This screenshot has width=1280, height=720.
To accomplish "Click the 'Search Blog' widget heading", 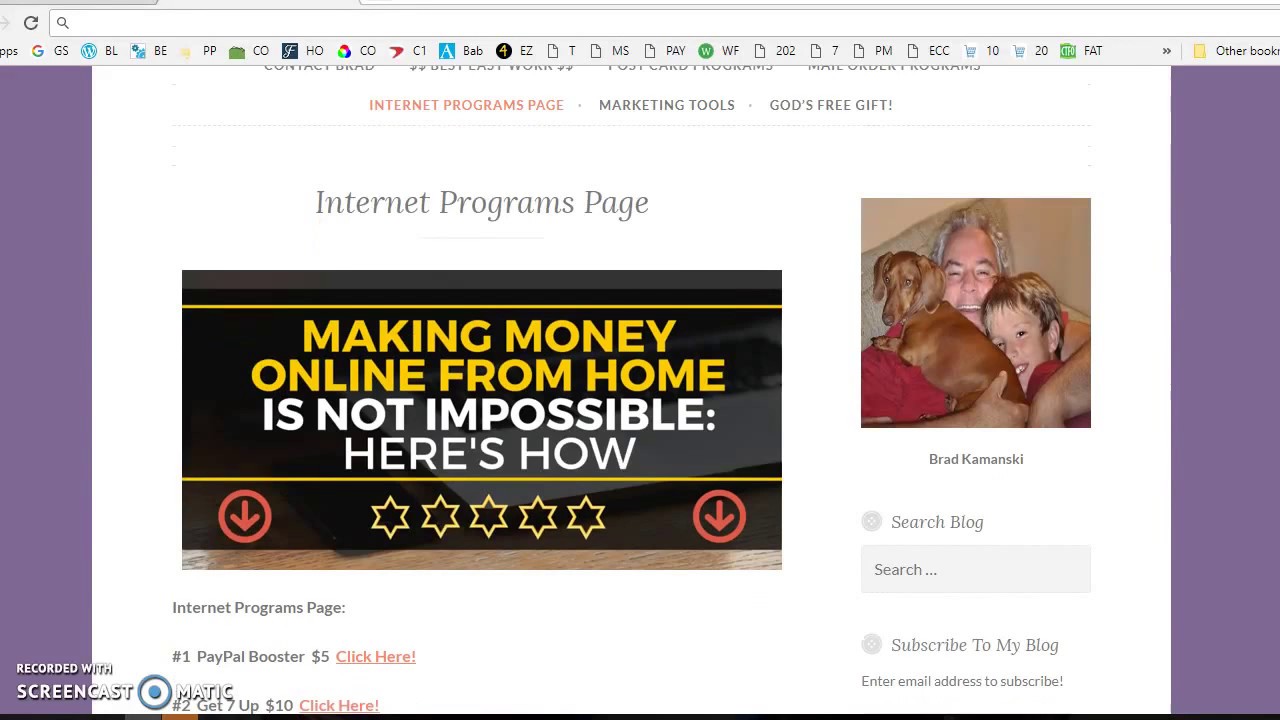I will point(937,522).
